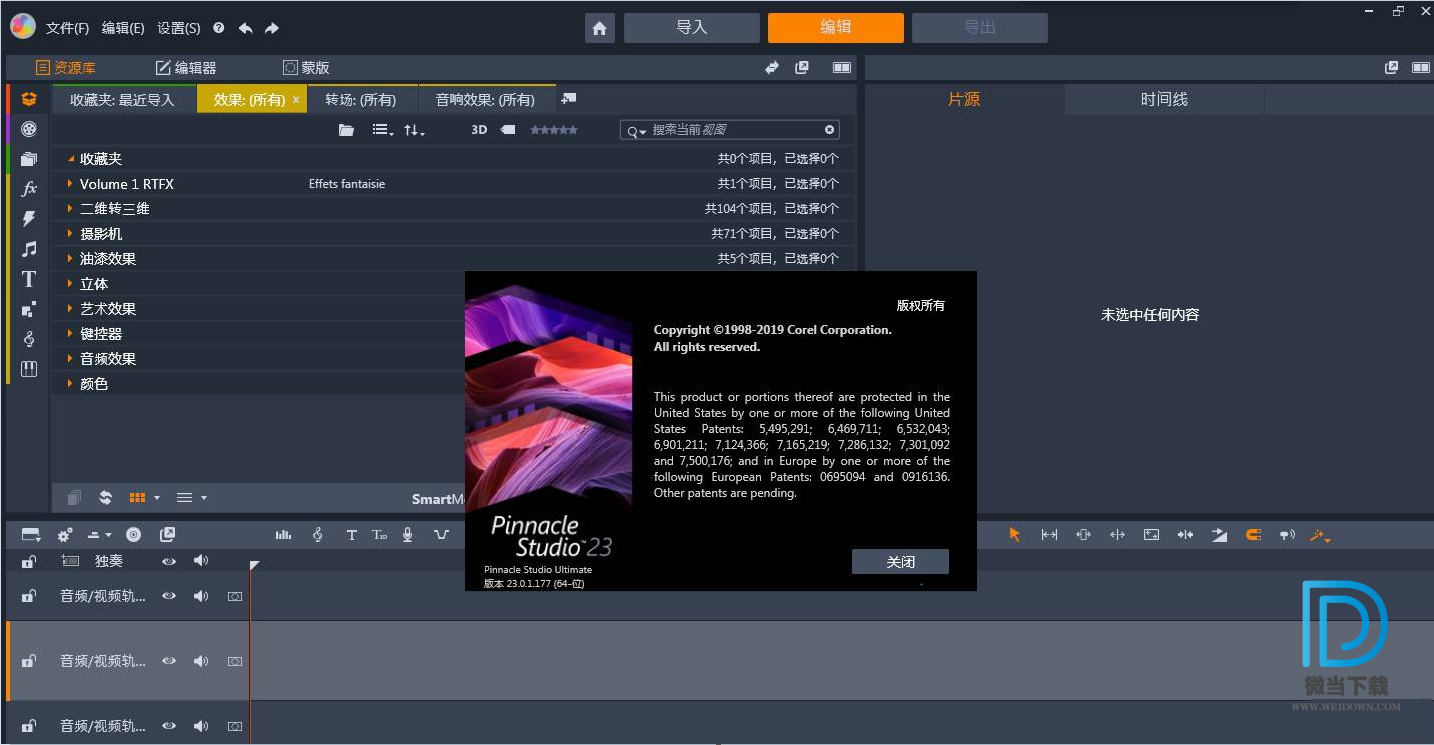Open the 编辑(E) menu

click(123, 28)
